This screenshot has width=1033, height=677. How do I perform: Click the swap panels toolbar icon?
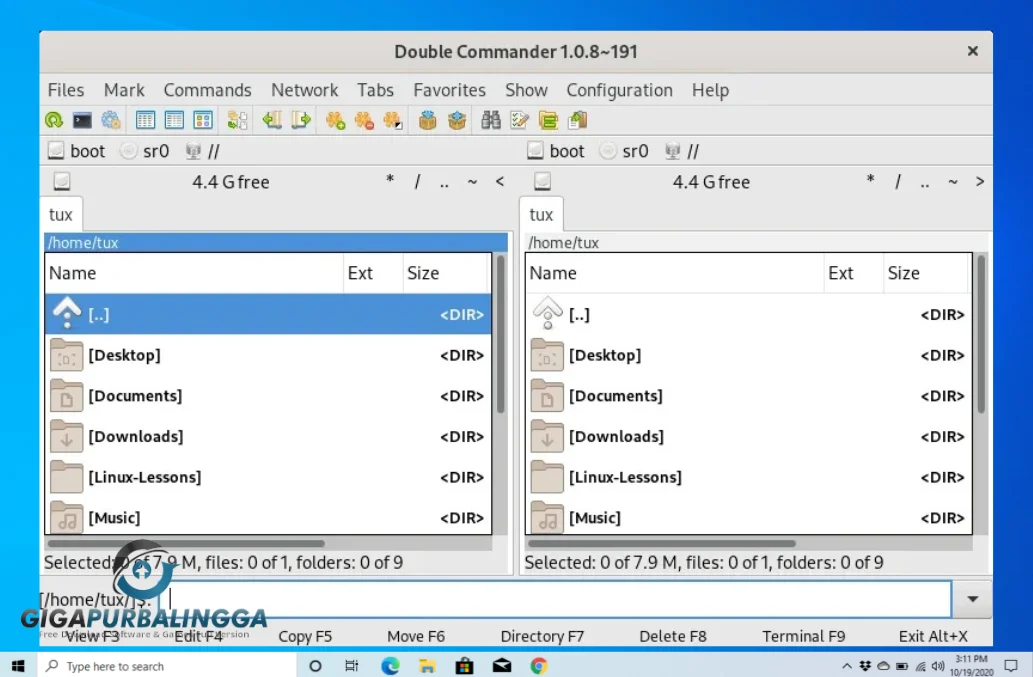coord(237,120)
